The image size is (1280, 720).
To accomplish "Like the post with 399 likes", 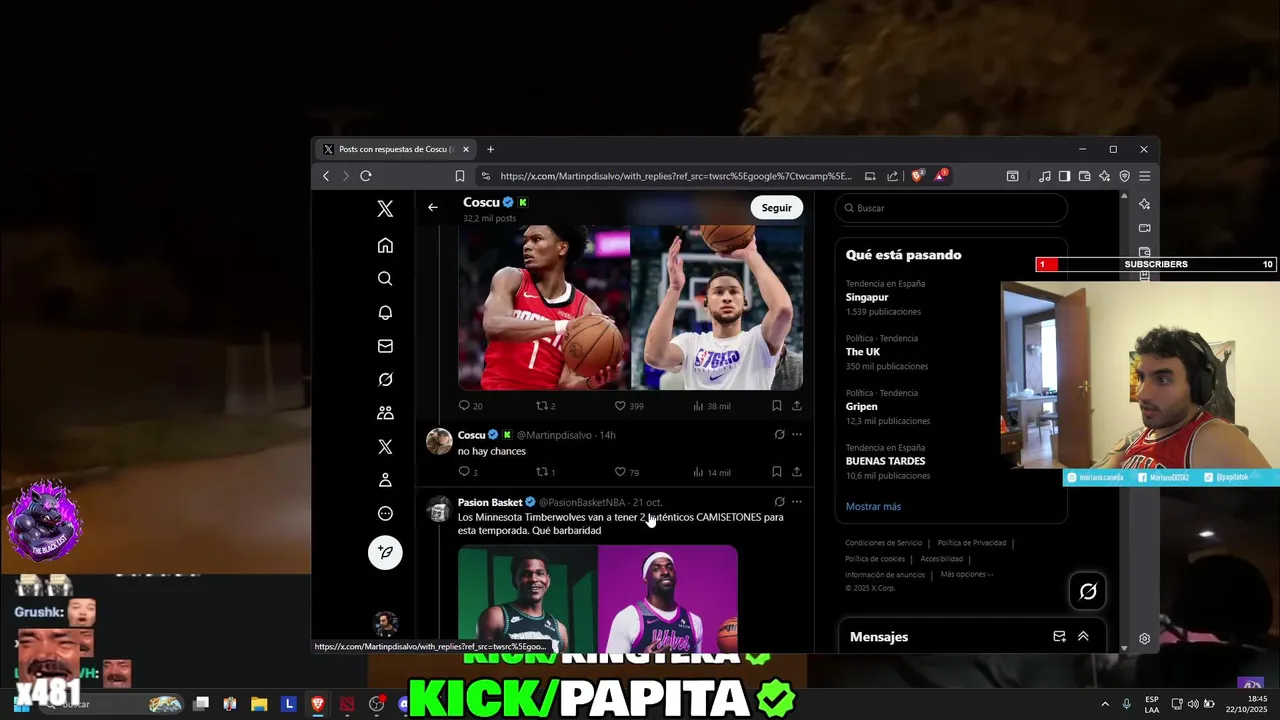I will coord(628,406).
